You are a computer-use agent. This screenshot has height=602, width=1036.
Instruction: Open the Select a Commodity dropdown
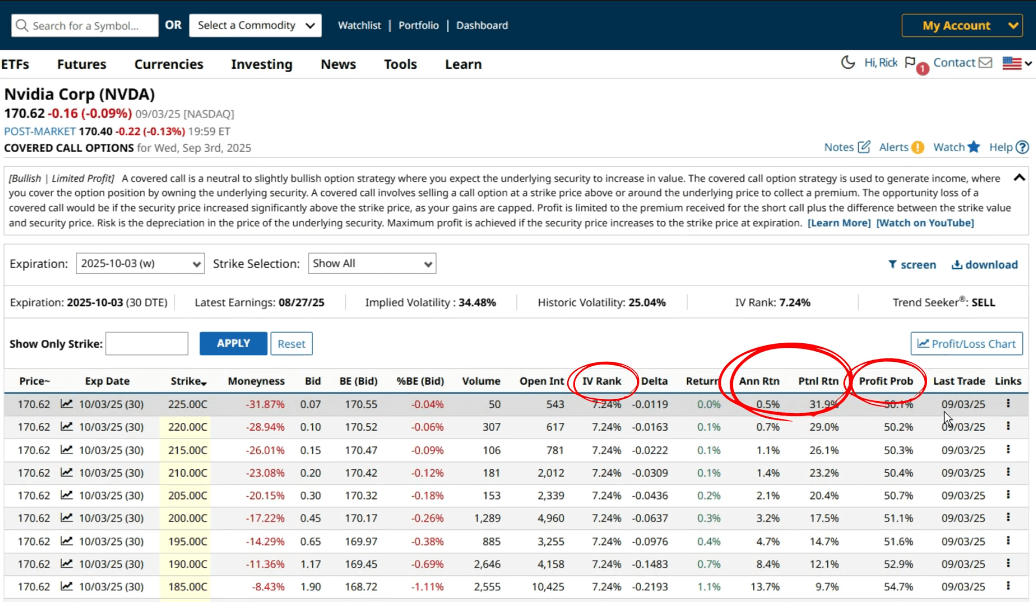tap(254, 25)
